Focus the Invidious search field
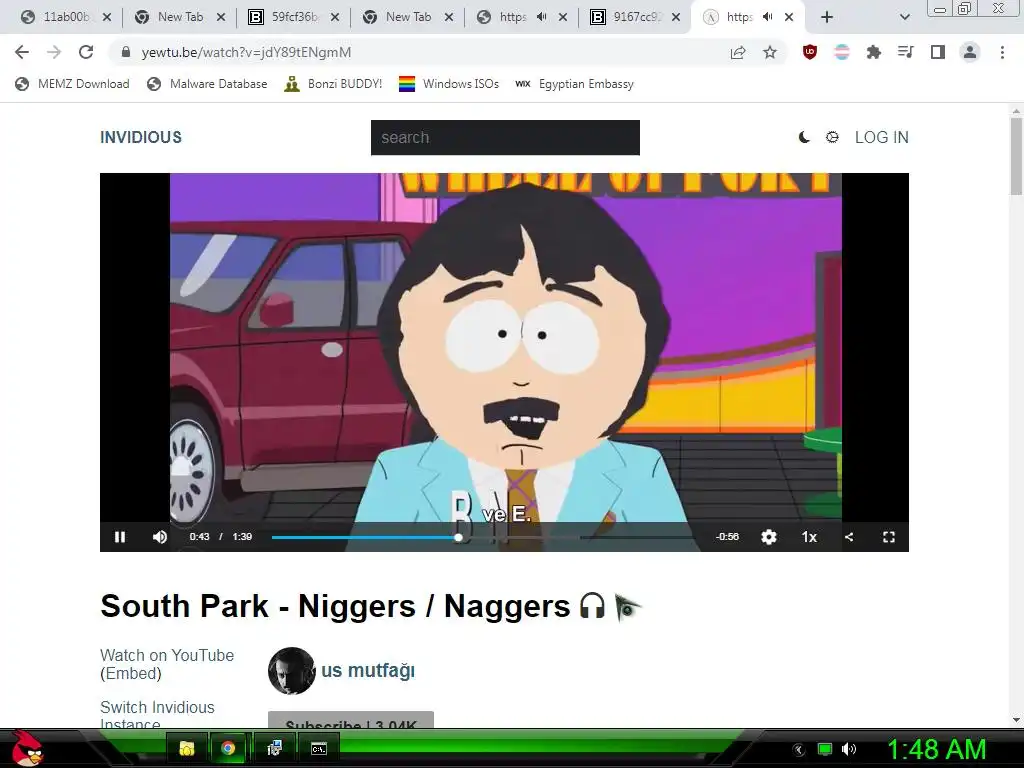 tap(505, 138)
